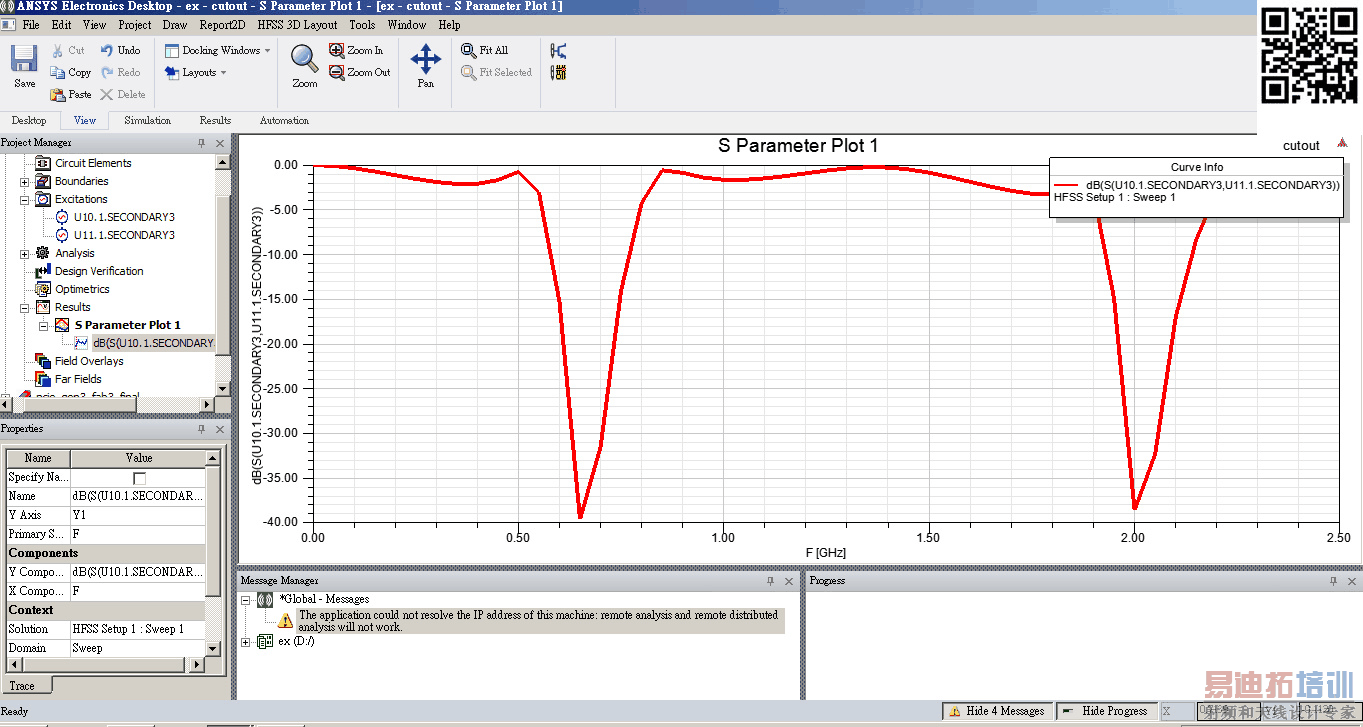Click the Copy icon in the ribbon
This screenshot has width=1363, height=727.
56,72
